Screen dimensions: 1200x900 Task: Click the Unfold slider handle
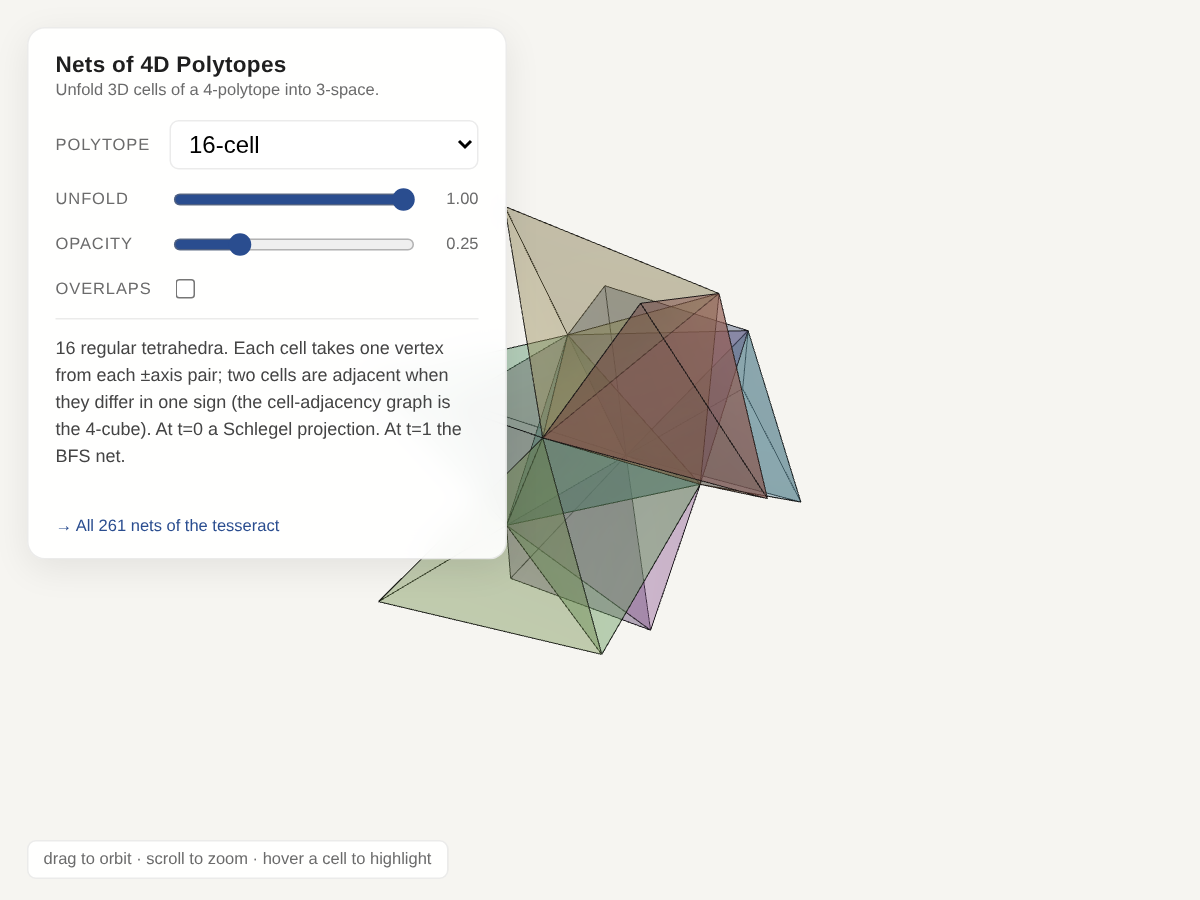(x=403, y=199)
